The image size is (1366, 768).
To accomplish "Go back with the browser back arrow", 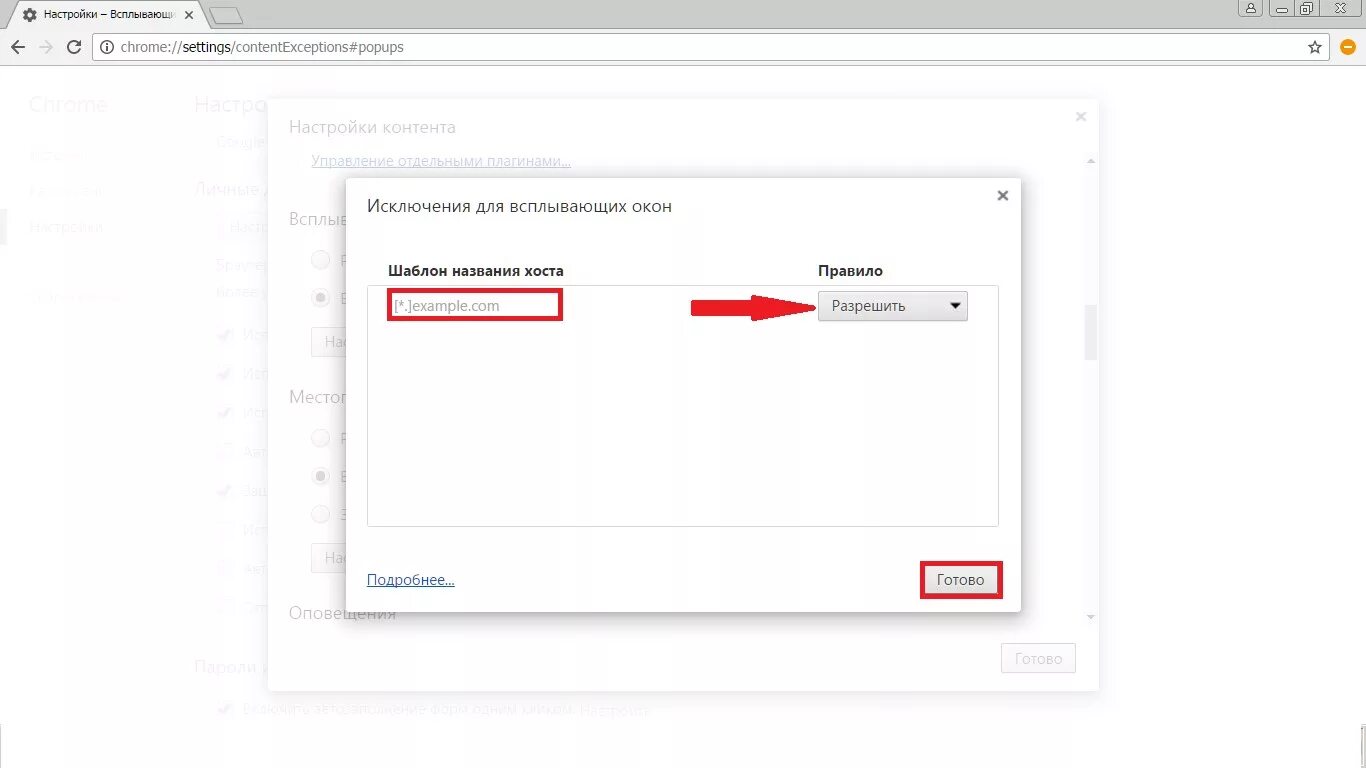I will click(x=18, y=47).
